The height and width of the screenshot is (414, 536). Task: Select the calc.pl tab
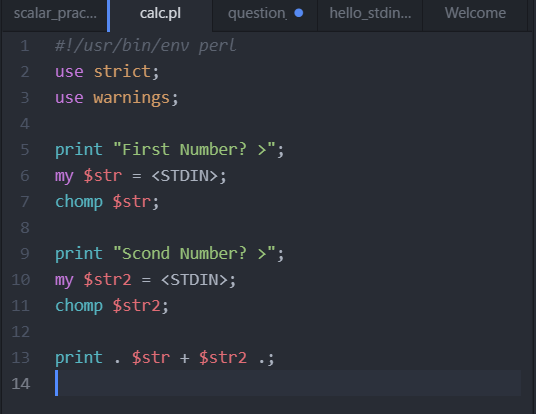160,14
